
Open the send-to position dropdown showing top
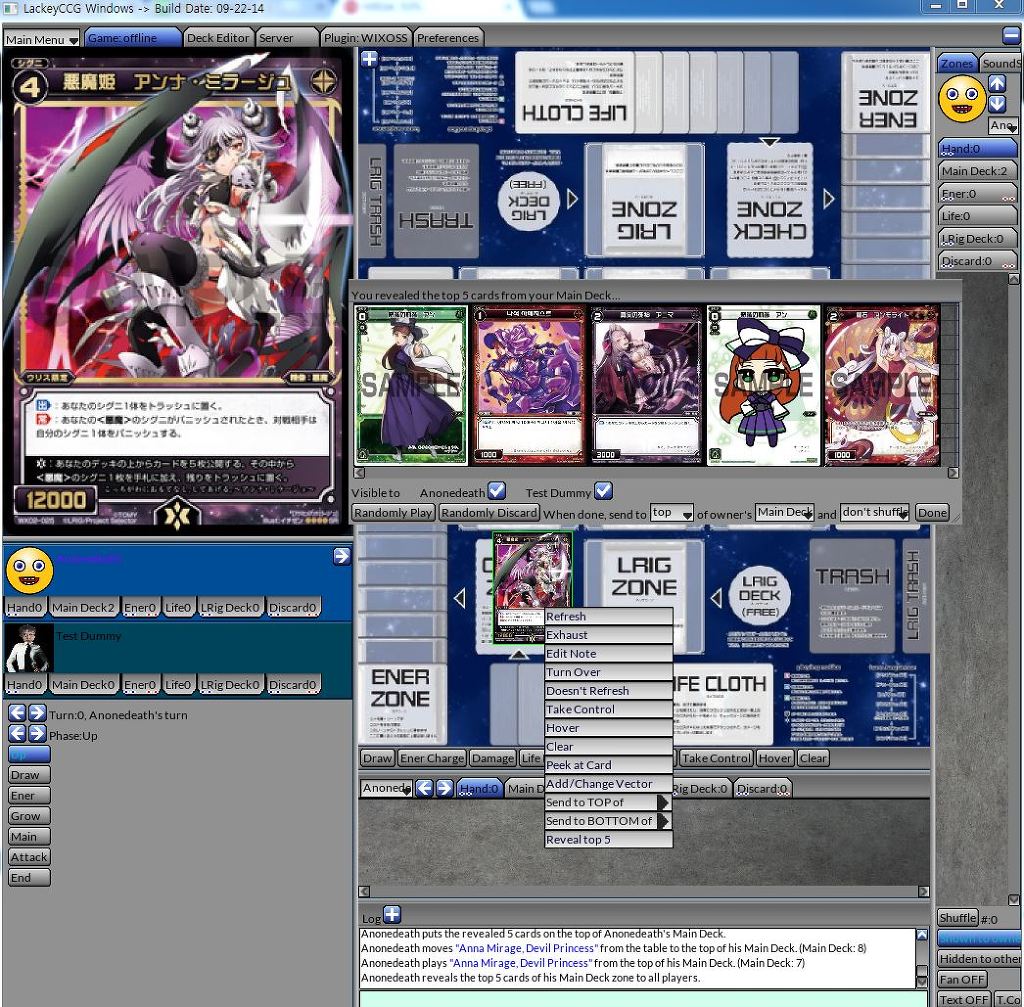point(671,513)
